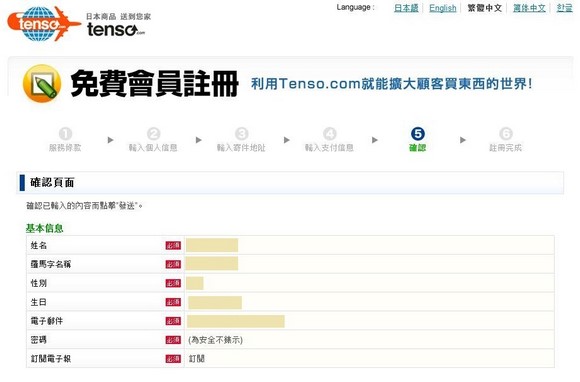Viewport: 580px width, 382px height.
Task: Click the active step 5 確認 circle
Action: click(418, 133)
